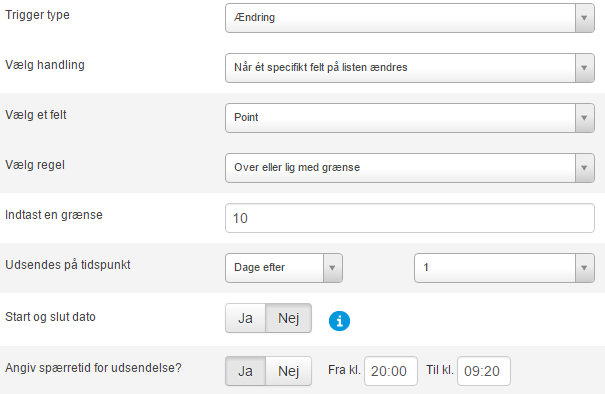Select Nej for Start og slut dato
Viewport: 605px width, 394px height.
pyautogui.click(x=289, y=318)
